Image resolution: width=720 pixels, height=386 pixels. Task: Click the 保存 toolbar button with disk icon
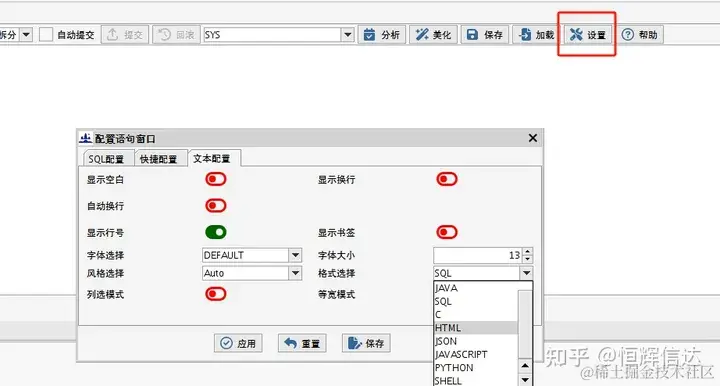(x=485, y=34)
